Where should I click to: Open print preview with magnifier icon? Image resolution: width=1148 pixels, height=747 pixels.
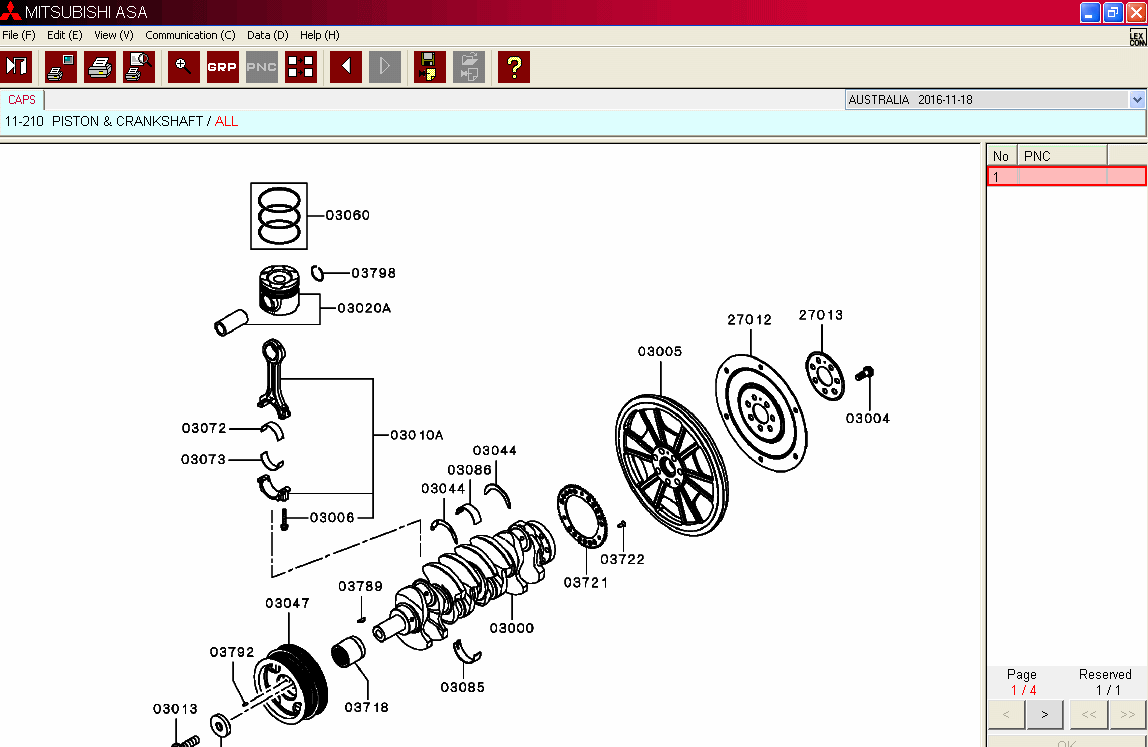coord(138,67)
